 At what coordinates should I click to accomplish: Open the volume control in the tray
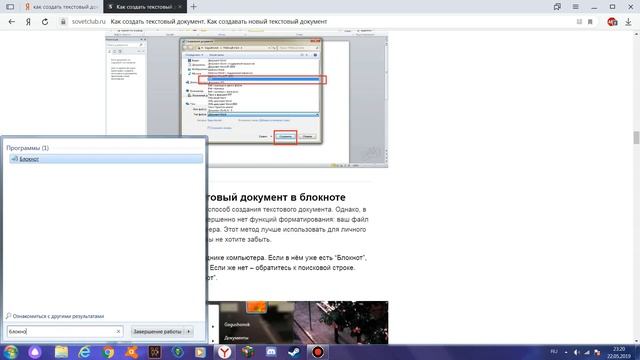pos(576,352)
